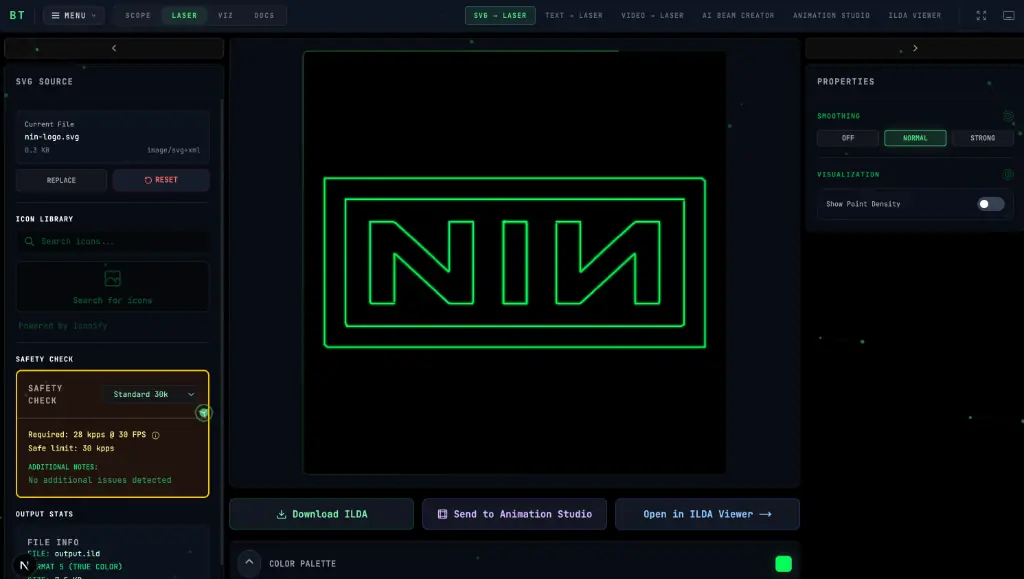Click the image placeholder icon in Icon Library
Screen dimensions: 1024x579
pyautogui.click(x=112, y=279)
